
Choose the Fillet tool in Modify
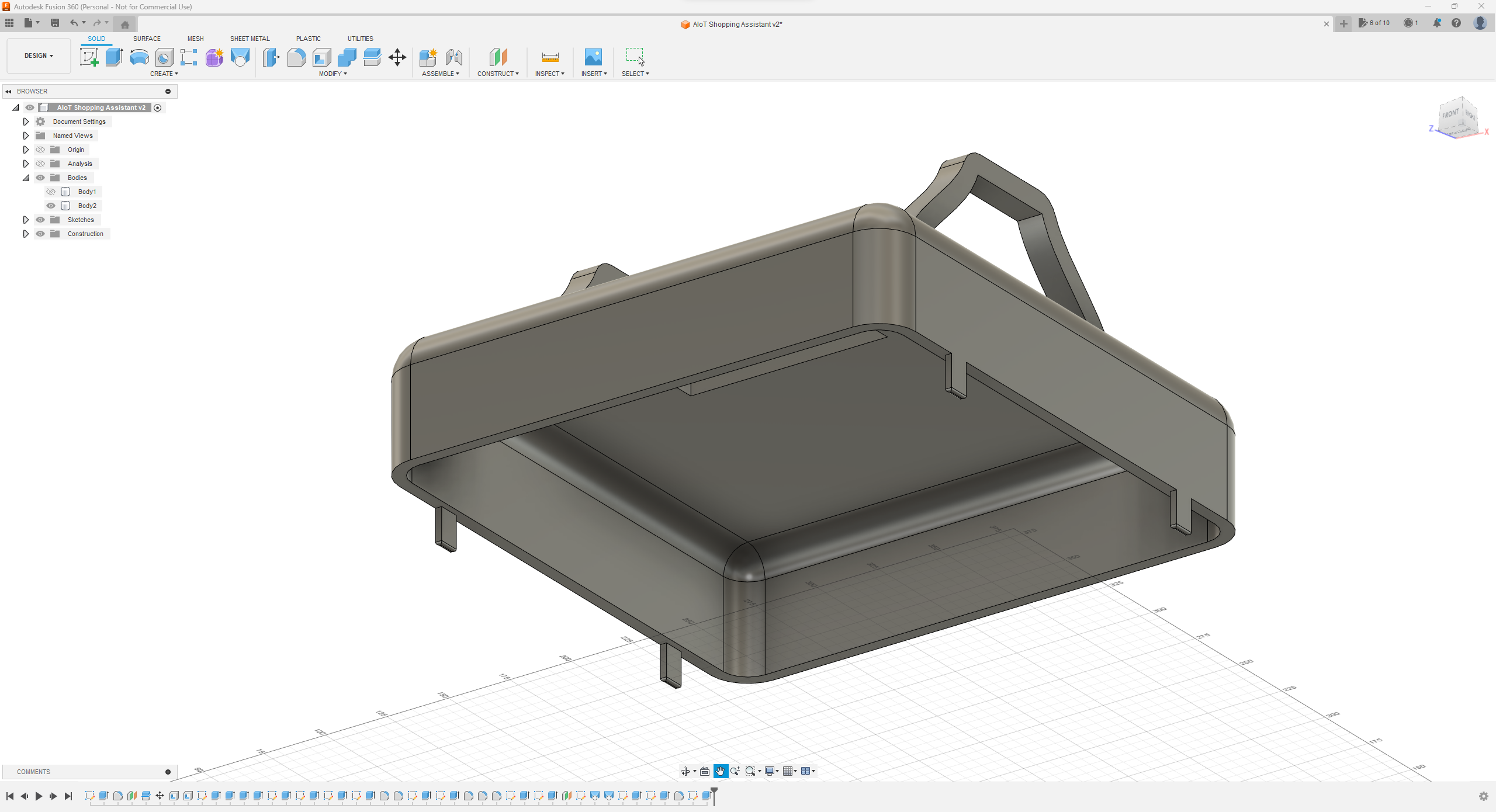click(x=296, y=57)
